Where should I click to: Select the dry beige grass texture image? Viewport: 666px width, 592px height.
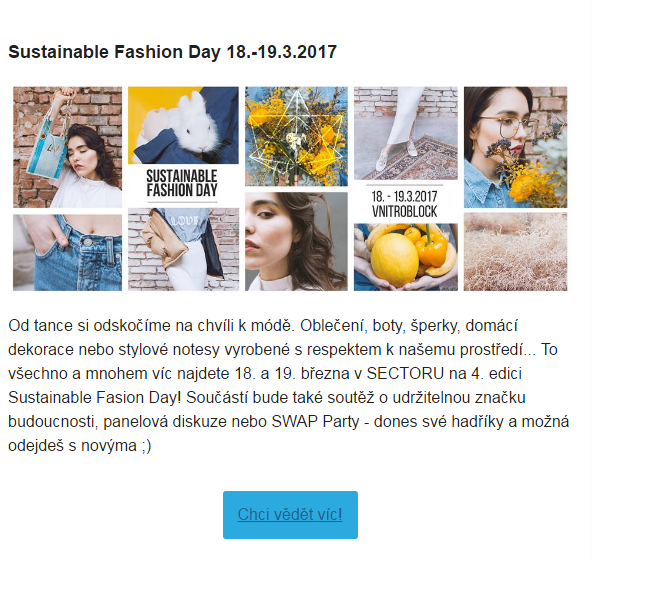pyautogui.click(x=515, y=252)
